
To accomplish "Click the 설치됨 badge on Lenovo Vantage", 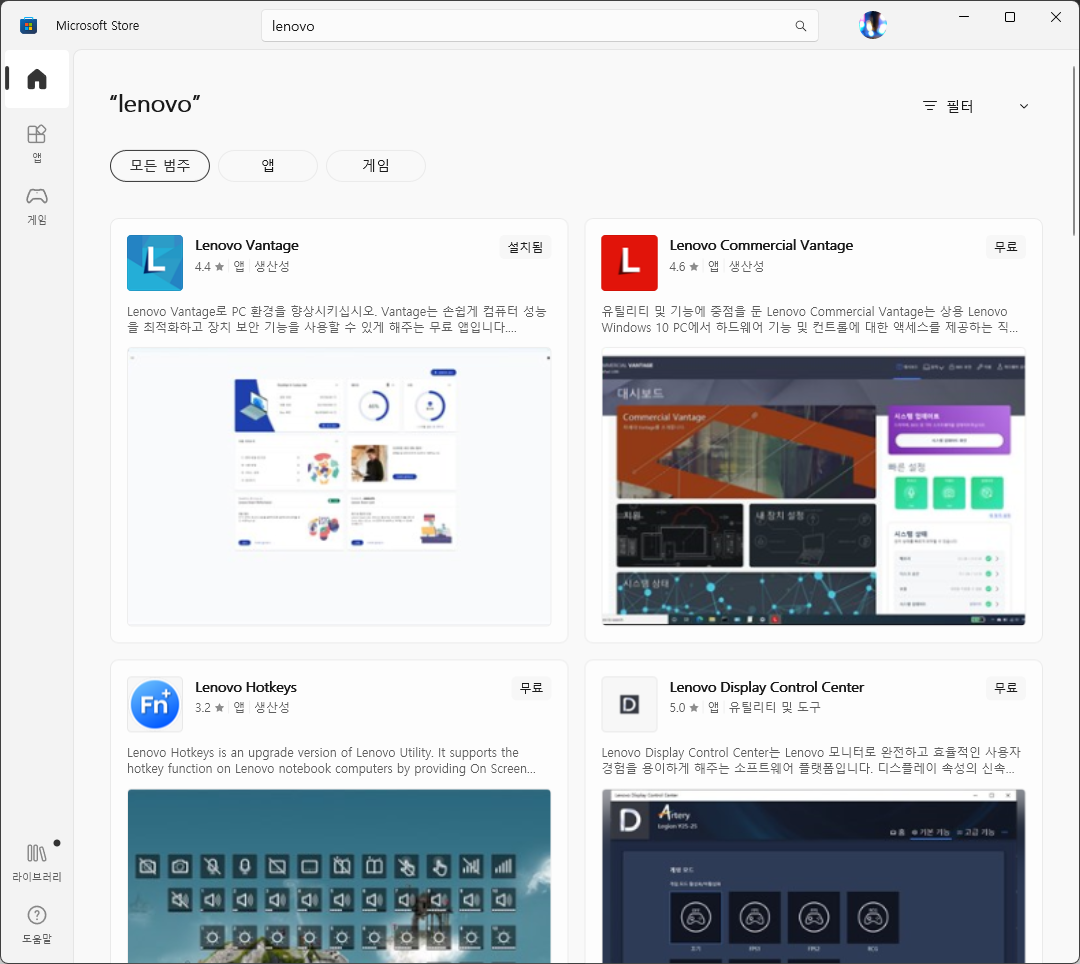I will (526, 247).
